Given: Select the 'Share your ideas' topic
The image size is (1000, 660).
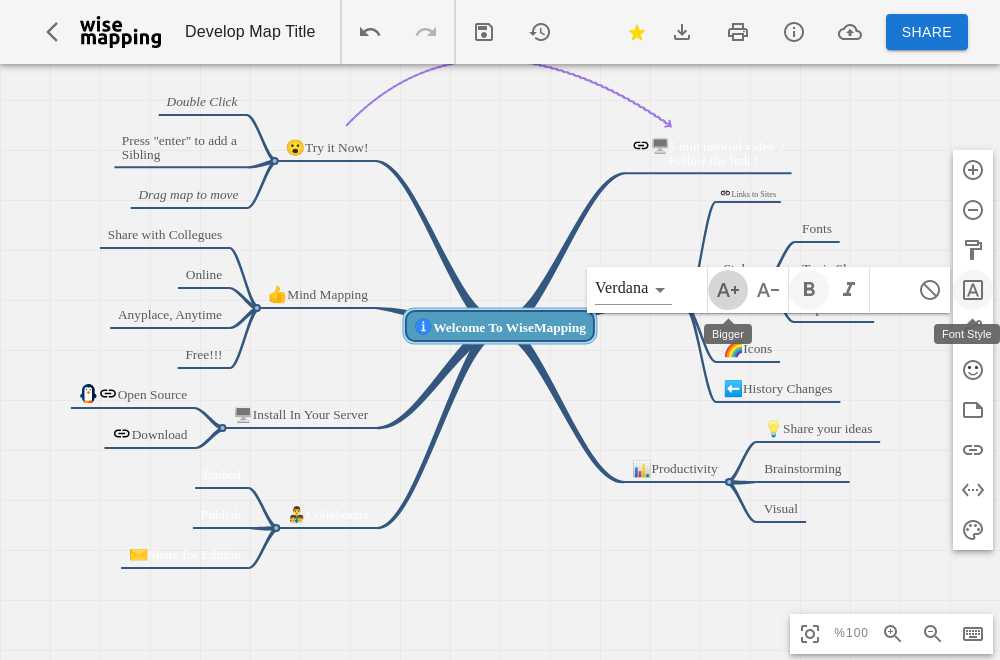Looking at the screenshot, I should [x=819, y=429].
